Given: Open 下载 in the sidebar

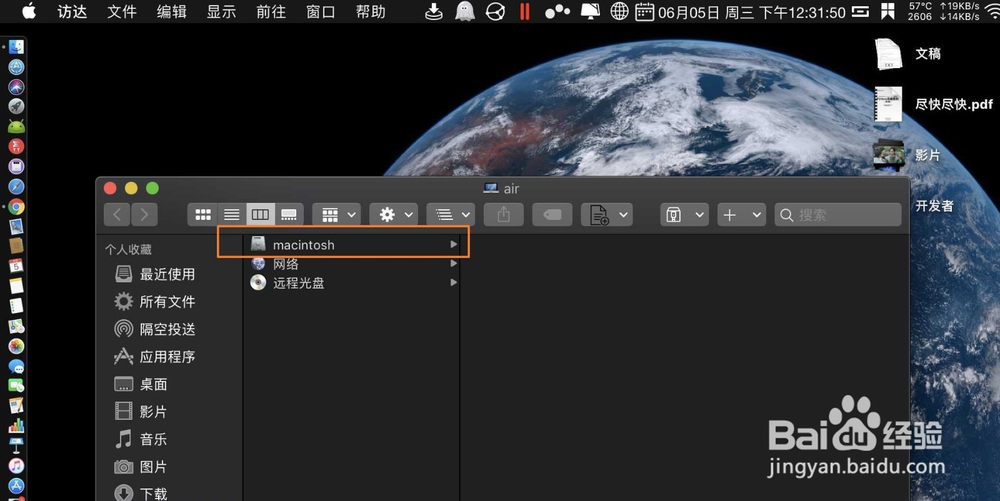Looking at the screenshot, I should (x=141, y=493).
